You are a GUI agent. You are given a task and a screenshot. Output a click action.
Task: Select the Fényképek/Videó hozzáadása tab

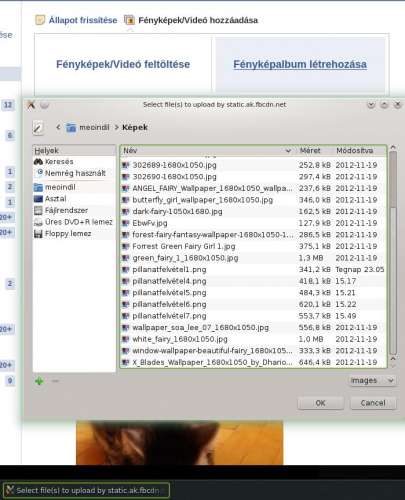[x=198, y=20]
